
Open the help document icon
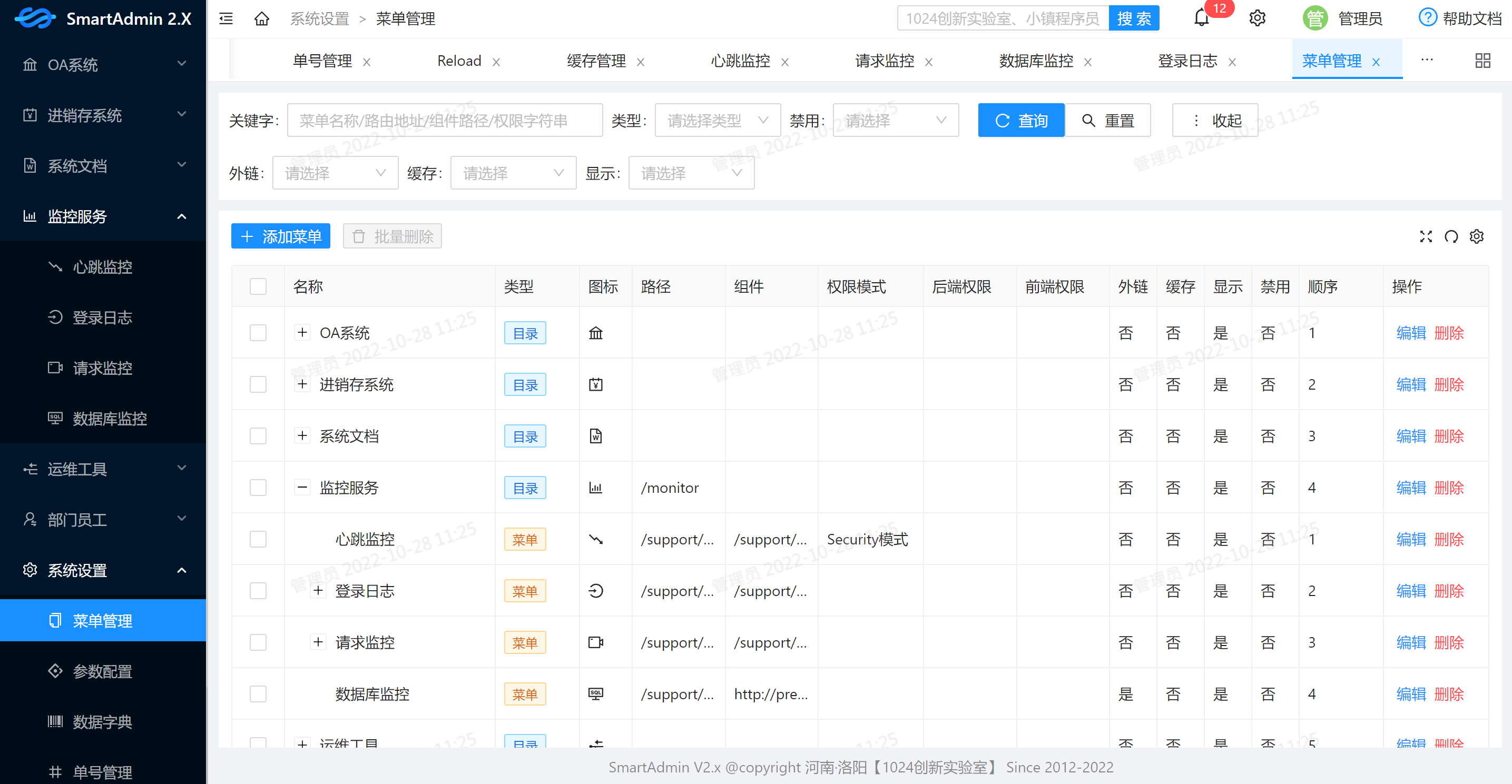coord(1428,17)
